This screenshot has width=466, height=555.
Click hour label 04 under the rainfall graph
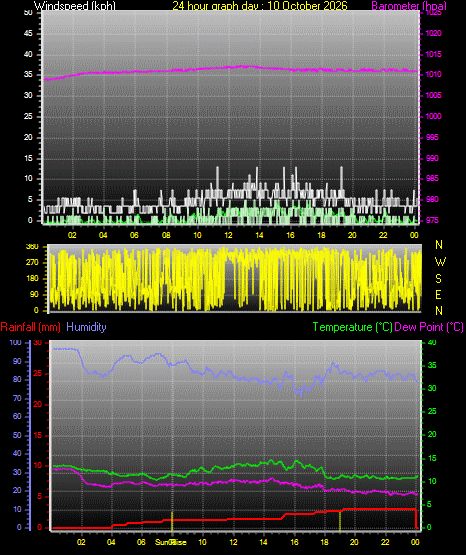point(111,542)
